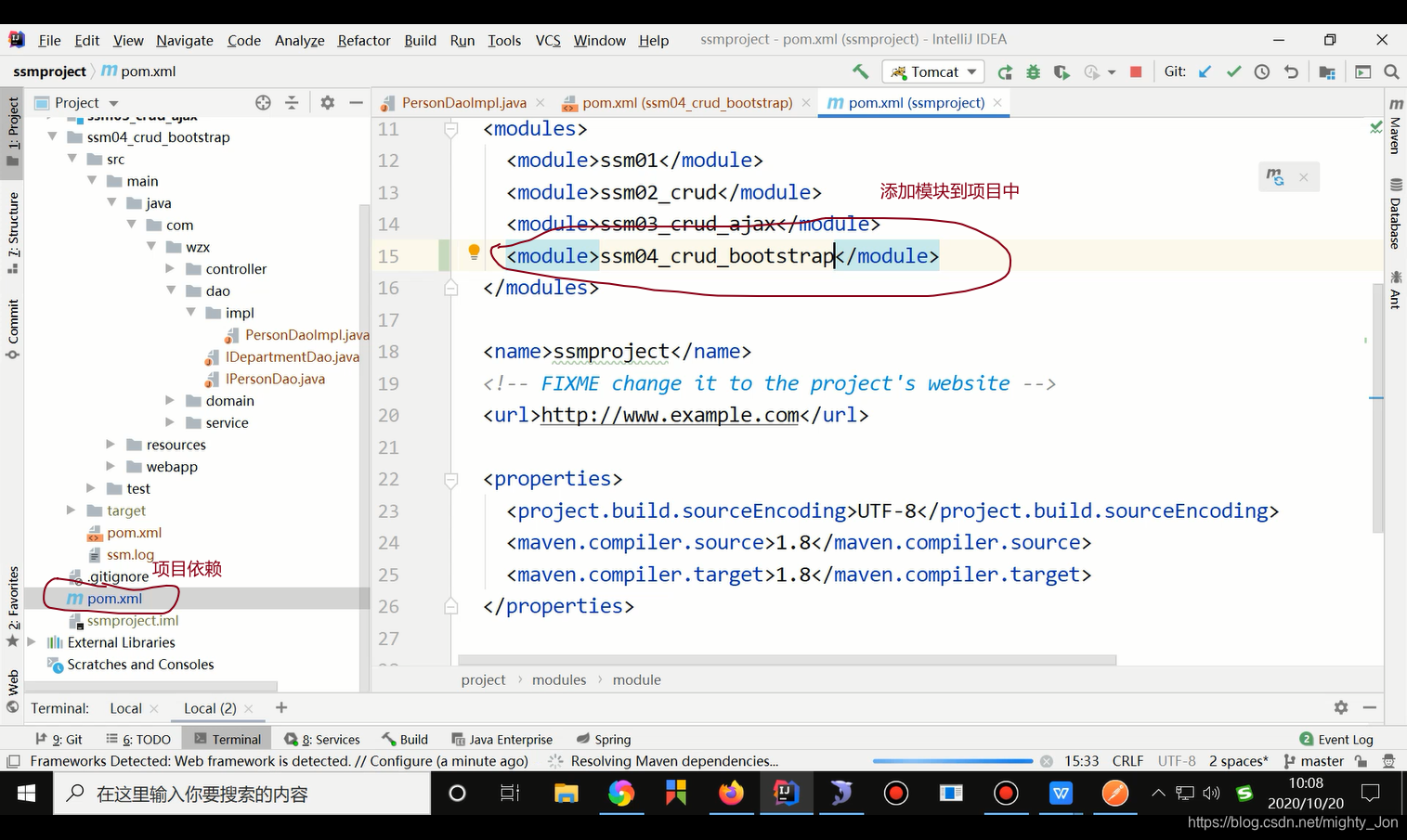Expand the target folder
This screenshot has width=1407, height=840.
pyautogui.click(x=71, y=510)
